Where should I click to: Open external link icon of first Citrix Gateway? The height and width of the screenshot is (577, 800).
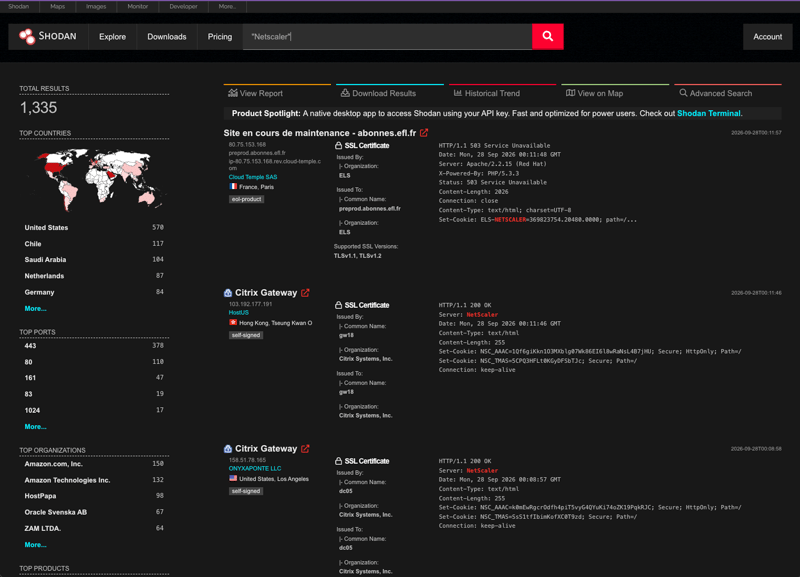pos(305,292)
